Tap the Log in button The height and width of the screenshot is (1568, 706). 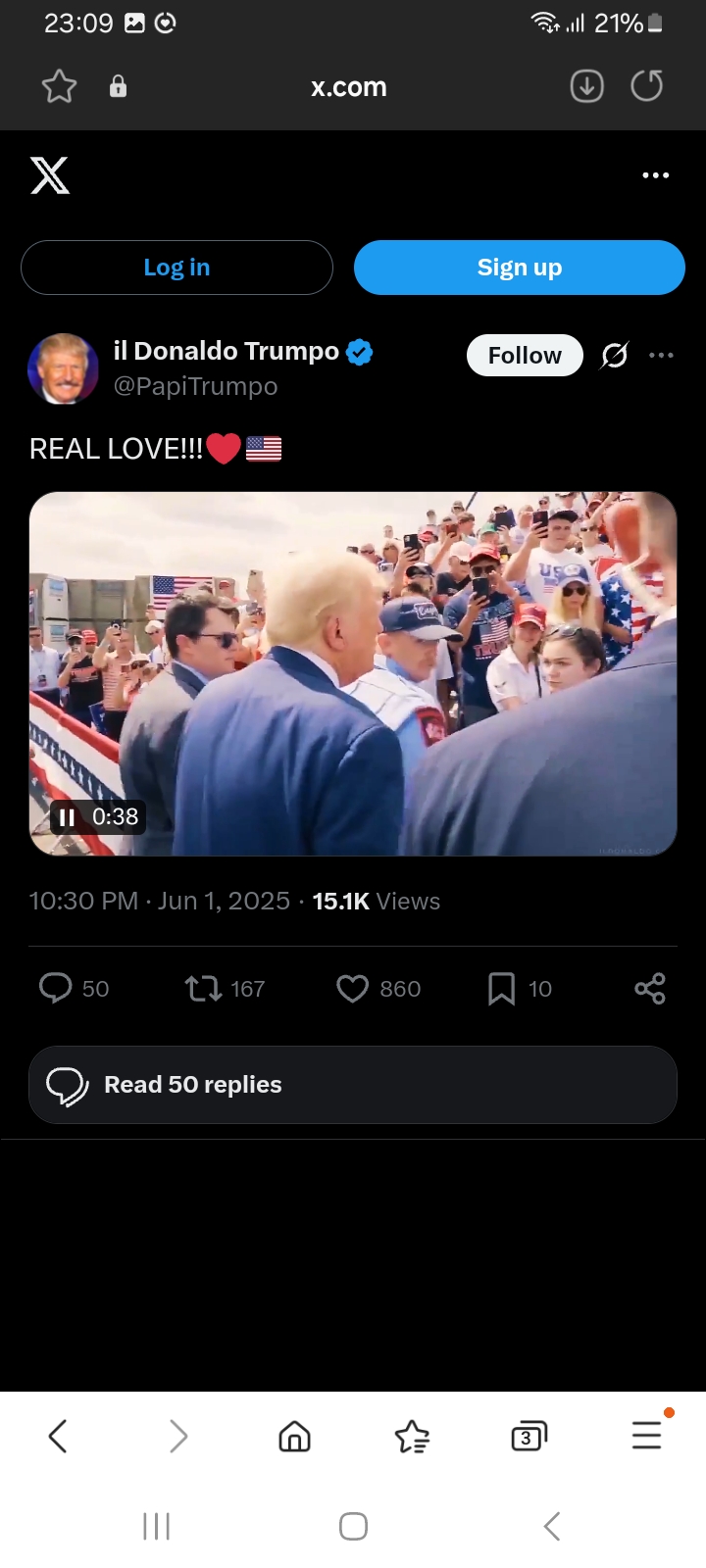point(176,268)
